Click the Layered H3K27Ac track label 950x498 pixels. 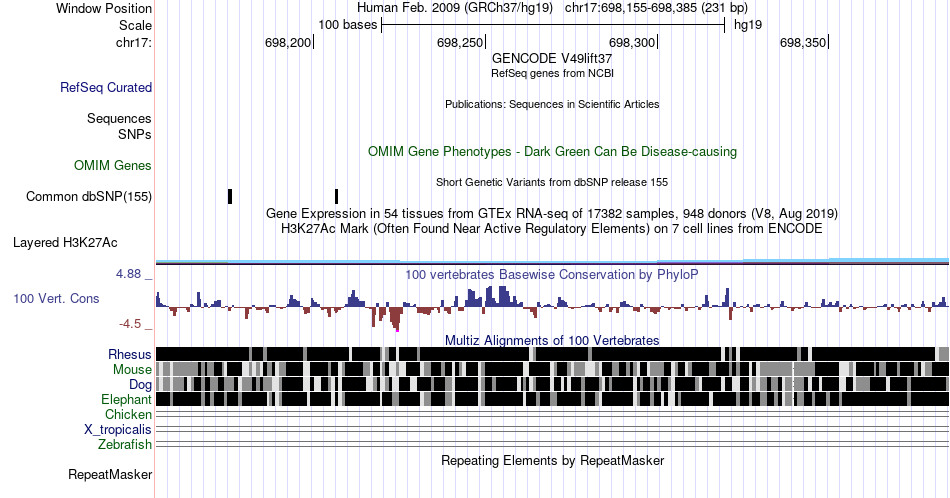click(x=65, y=242)
